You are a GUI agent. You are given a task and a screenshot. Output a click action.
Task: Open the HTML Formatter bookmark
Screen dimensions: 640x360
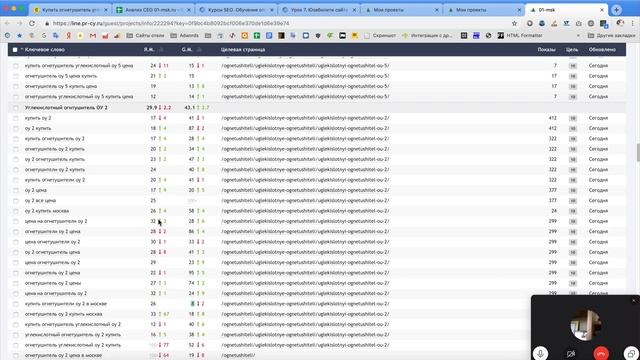520,36
